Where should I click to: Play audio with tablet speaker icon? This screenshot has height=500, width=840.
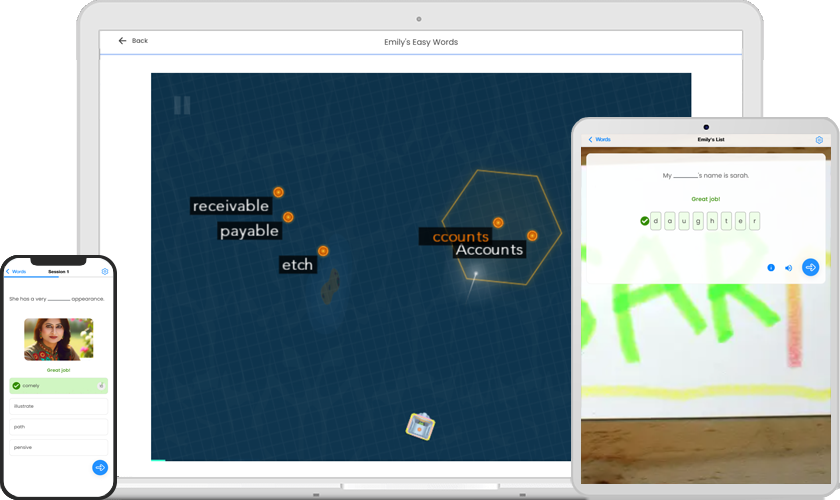point(789,268)
